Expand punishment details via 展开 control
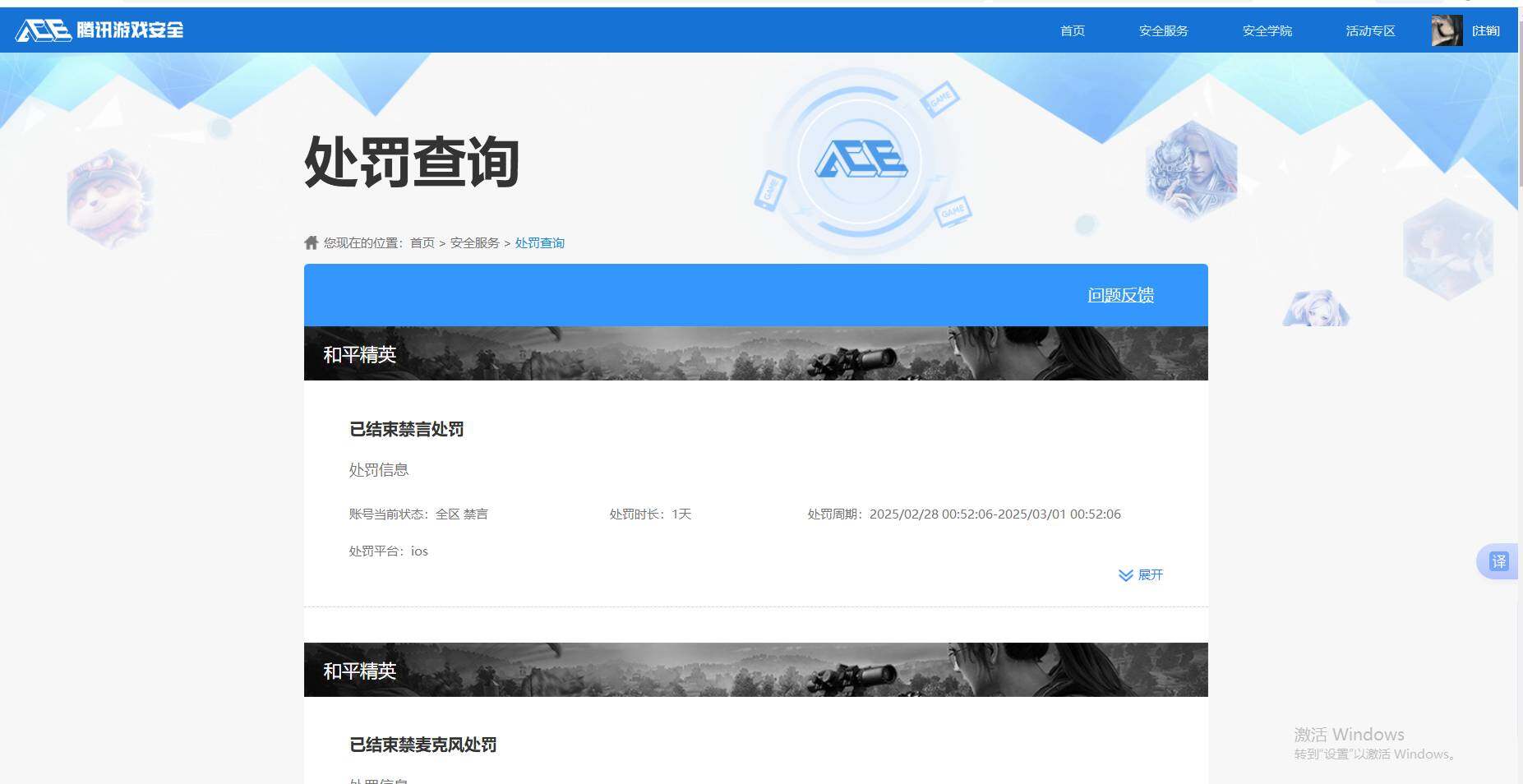 1151,575
